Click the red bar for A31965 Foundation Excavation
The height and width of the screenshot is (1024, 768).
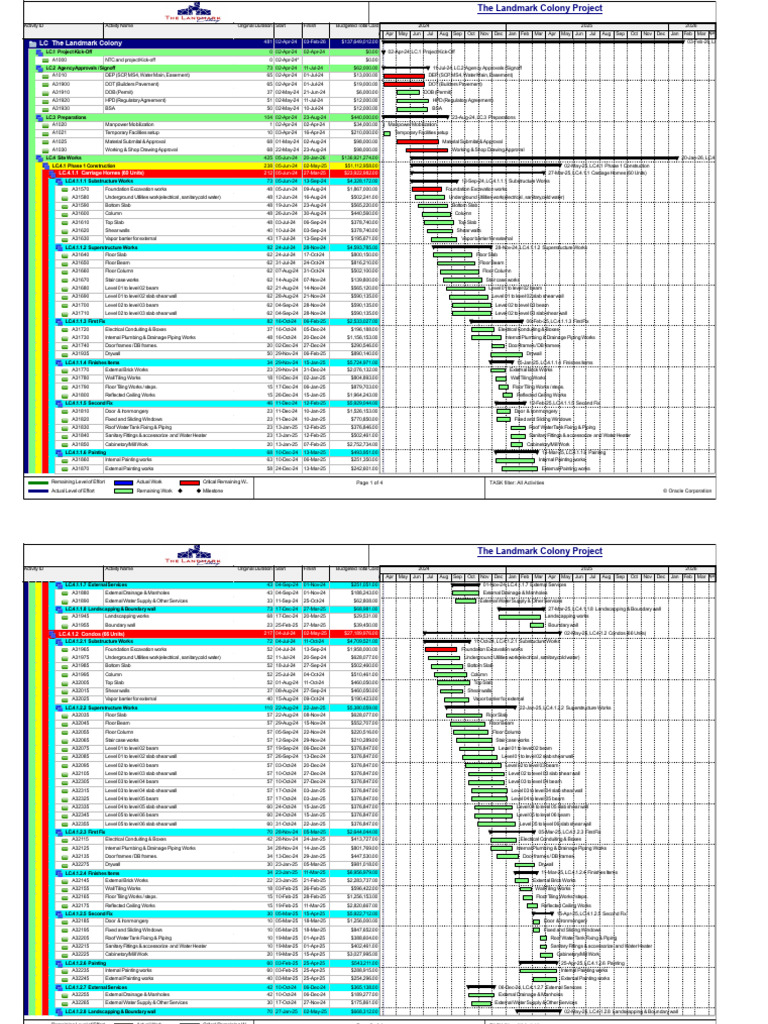click(441, 650)
